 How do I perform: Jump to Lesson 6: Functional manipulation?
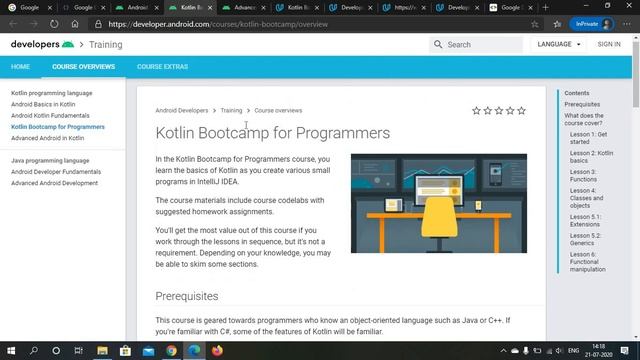(x=588, y=262)
